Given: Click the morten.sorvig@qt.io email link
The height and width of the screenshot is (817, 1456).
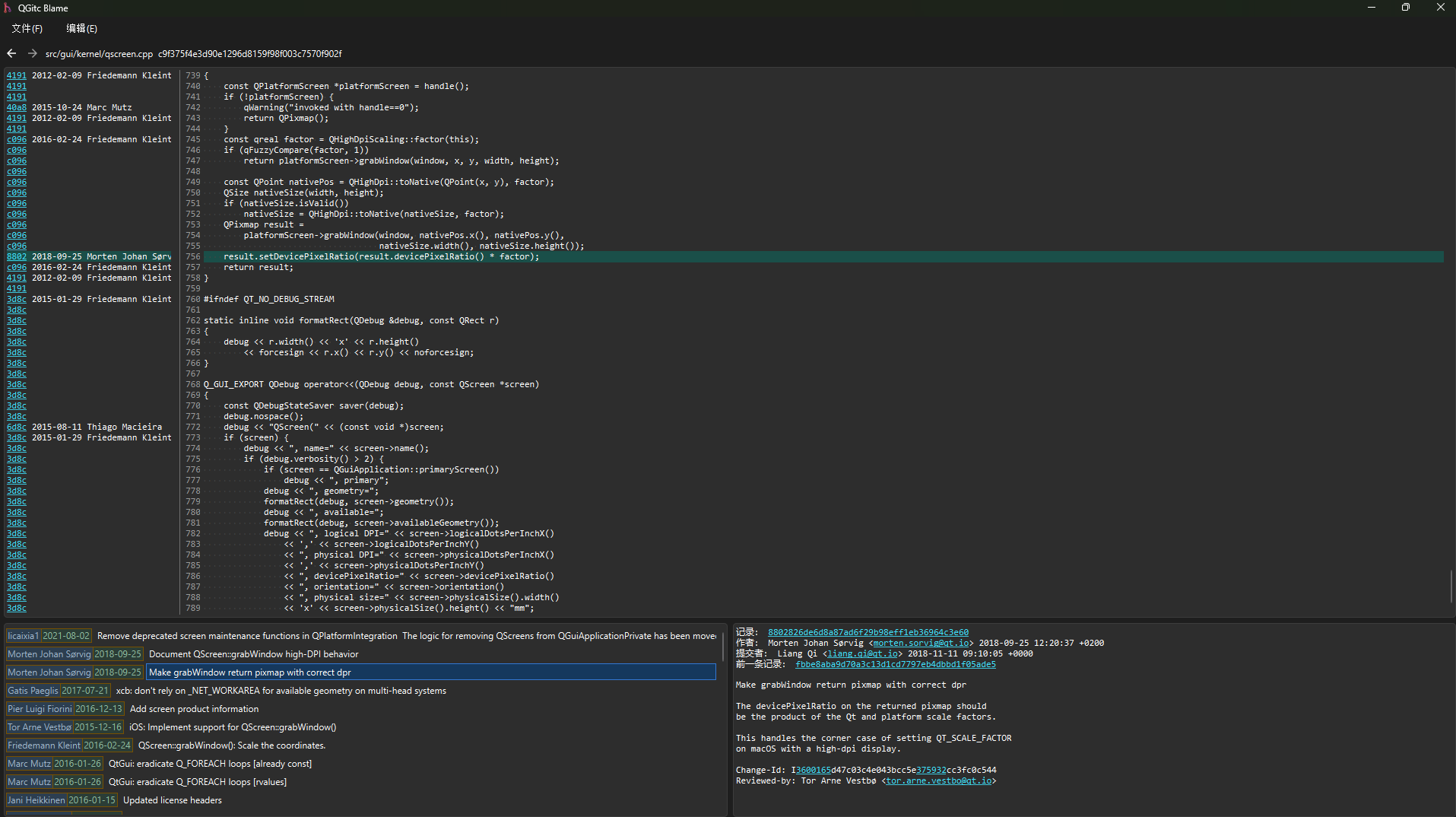Looking at the screenshot, I should click(921, 643).
